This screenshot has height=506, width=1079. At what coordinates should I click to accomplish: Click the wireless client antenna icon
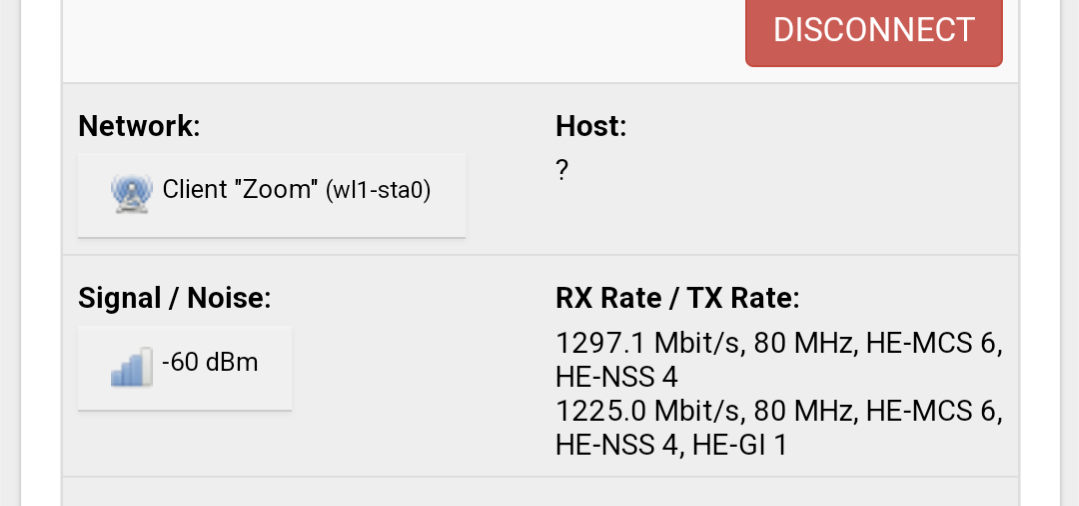coord(131,193)
